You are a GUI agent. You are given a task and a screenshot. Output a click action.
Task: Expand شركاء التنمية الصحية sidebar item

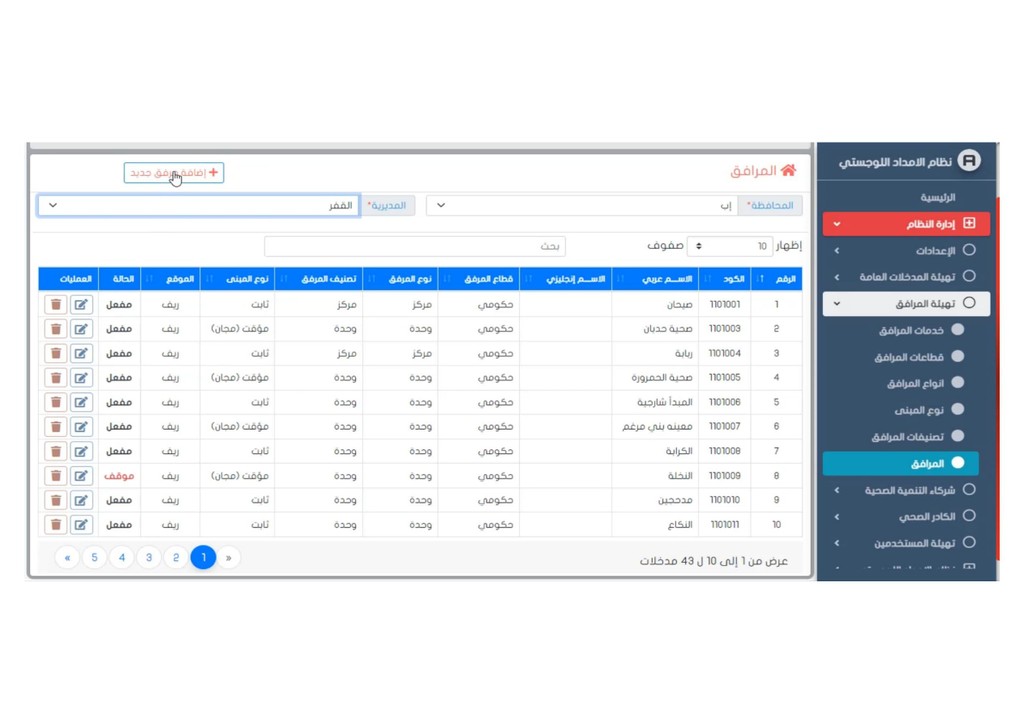(x=906, y=490)
